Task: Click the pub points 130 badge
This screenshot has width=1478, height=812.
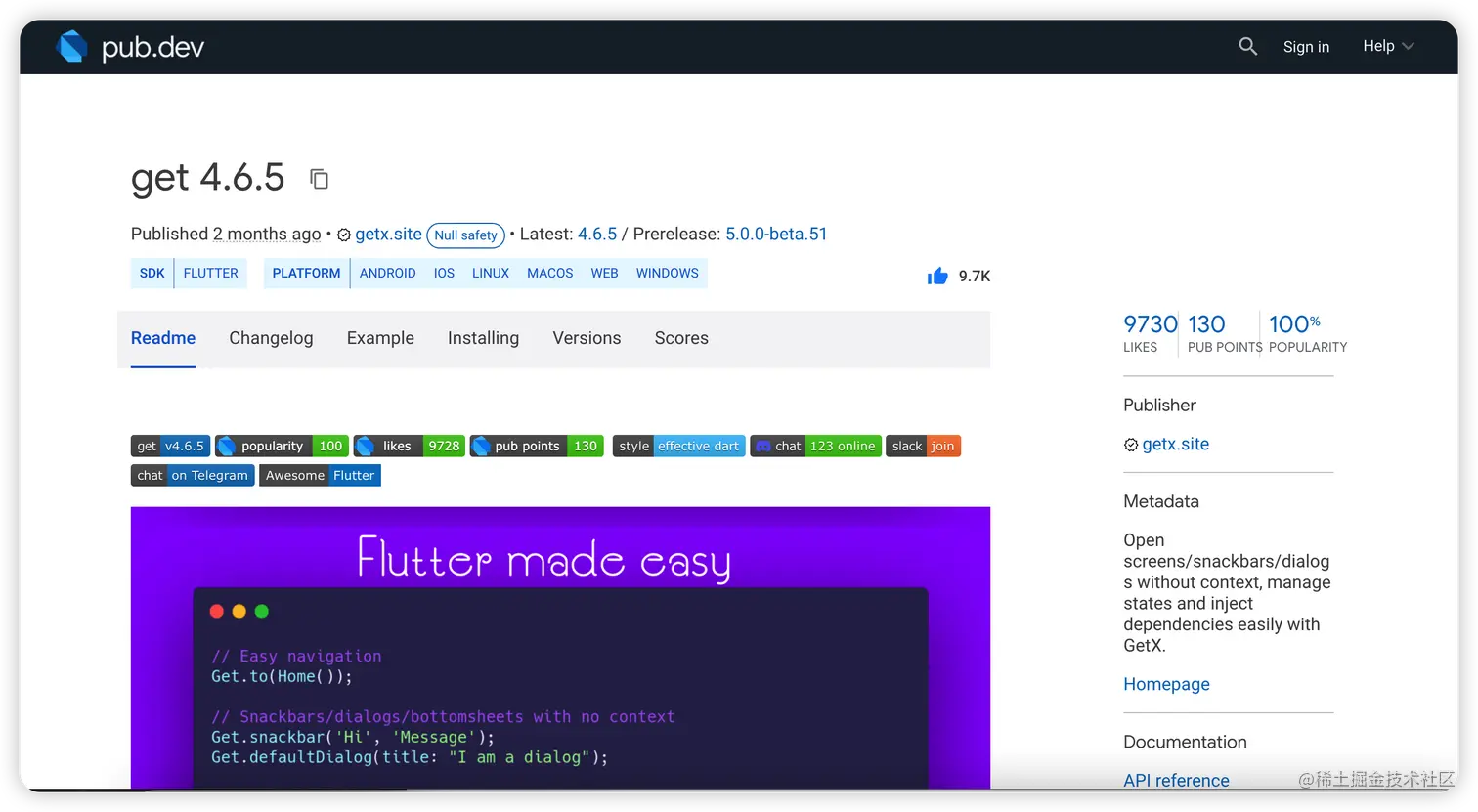Action: click(537, 447)
